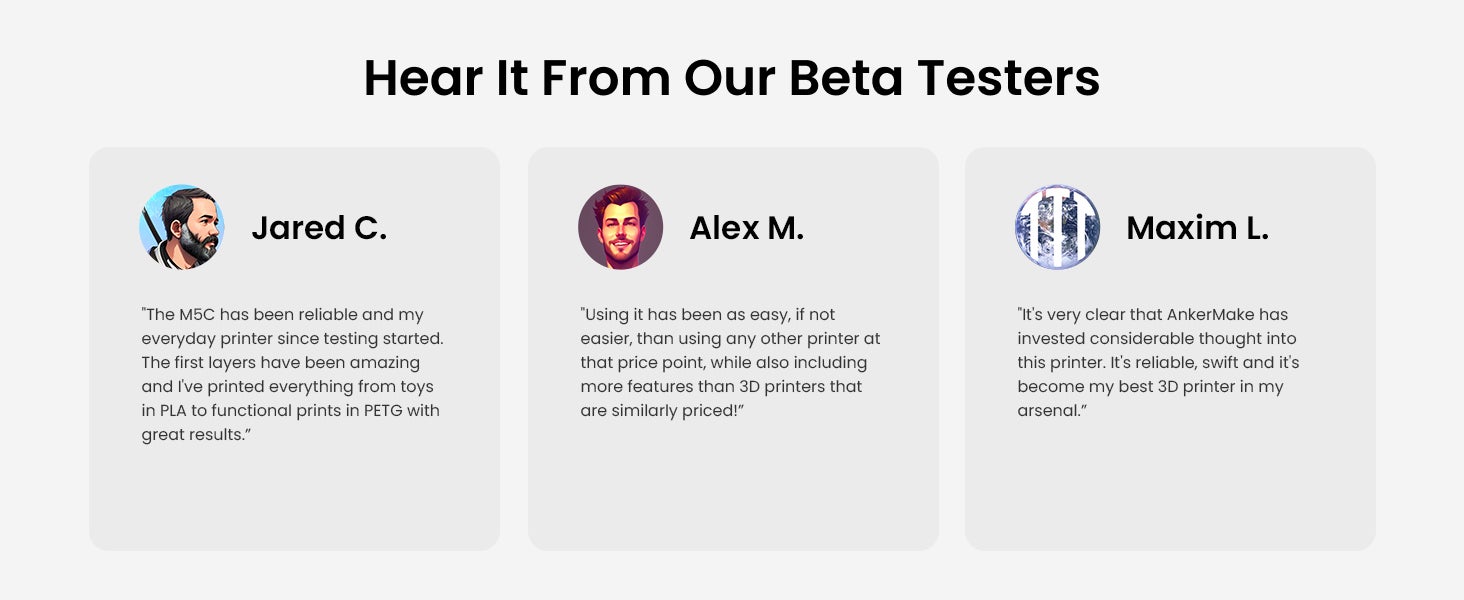Click Jared C.'s bearded avatar picture
Image resolution: width=1464 pixels, height=600 pixels.
(182, 227)
